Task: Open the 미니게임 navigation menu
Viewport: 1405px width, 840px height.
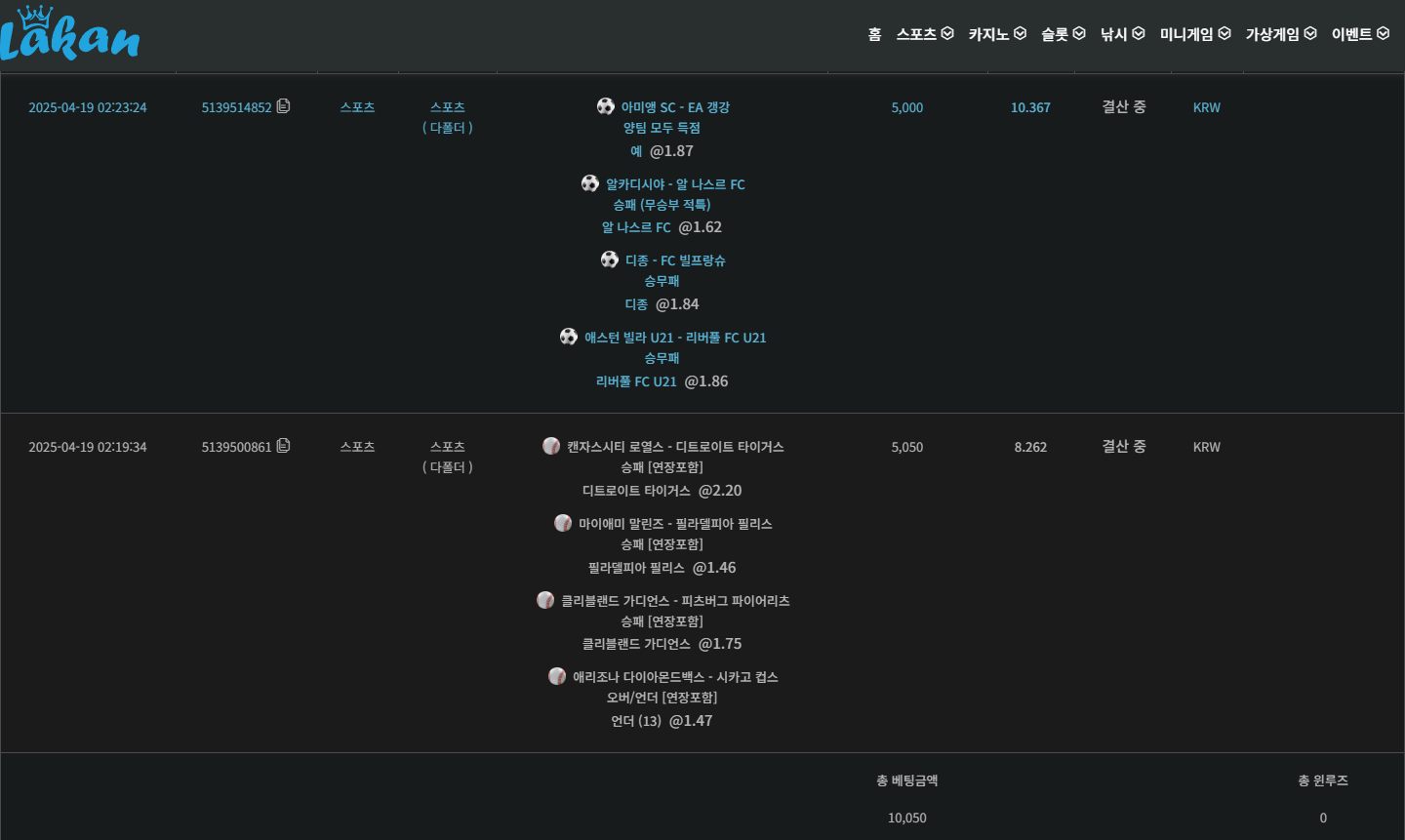Action: tap(1194, 34)
